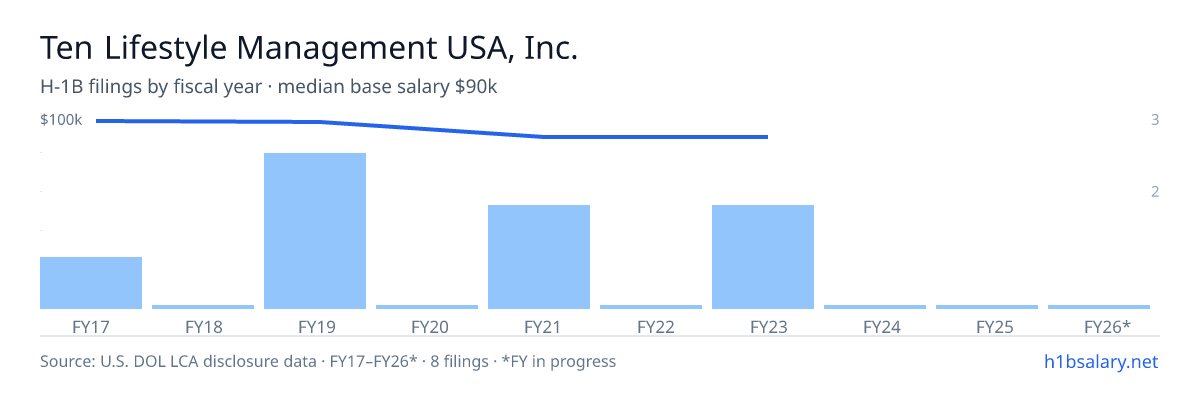Image resolution: width=1200 pixels, height=400 pixels.
Task: Click the small FY20 bar
Action: (x=427, y=307)
